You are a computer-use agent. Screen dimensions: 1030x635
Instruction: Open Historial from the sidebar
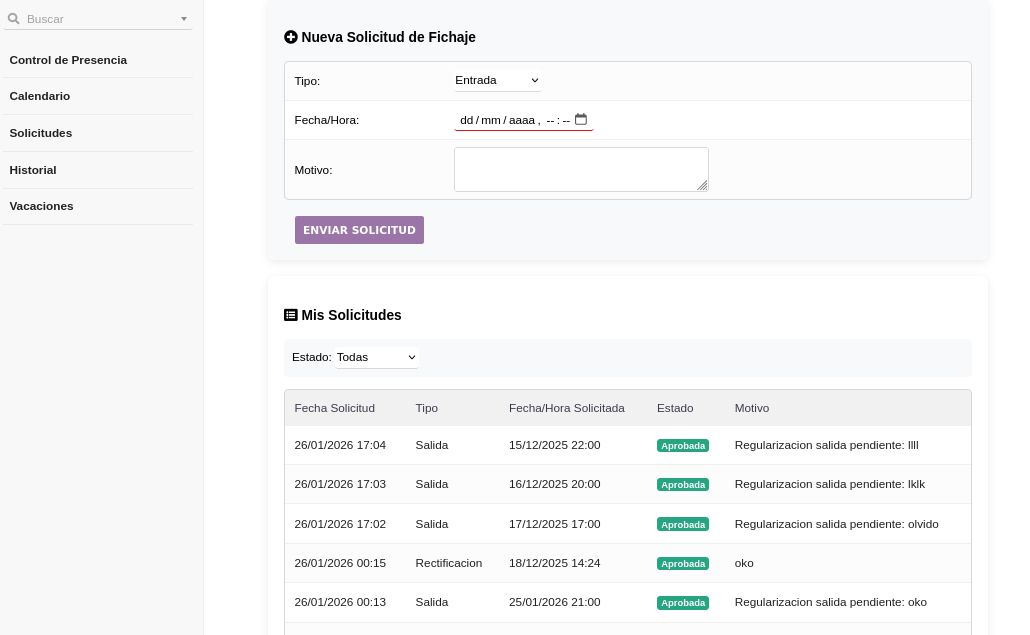pyautogui.click(x=33, y=170)
